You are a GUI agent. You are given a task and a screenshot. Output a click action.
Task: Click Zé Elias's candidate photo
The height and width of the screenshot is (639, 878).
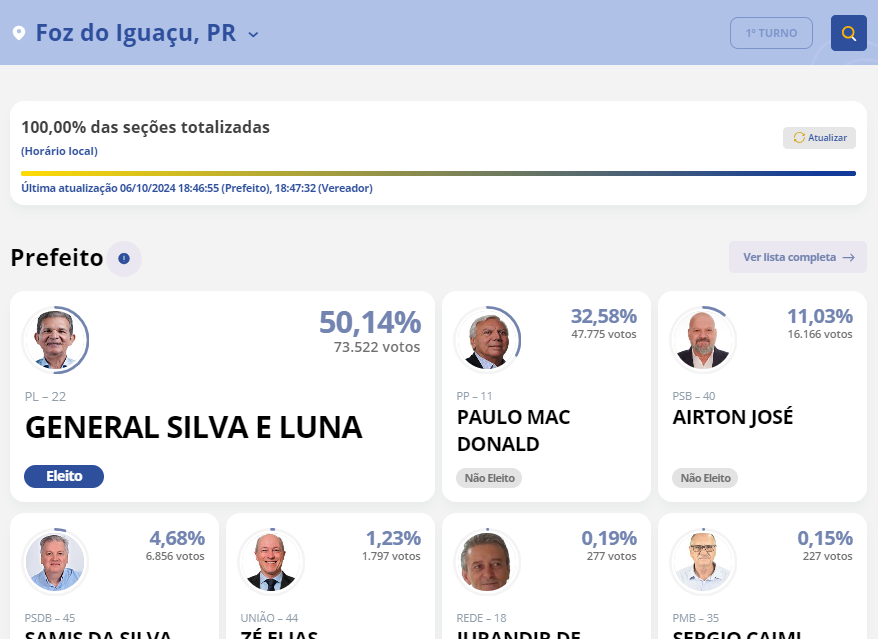click(271, 561)
